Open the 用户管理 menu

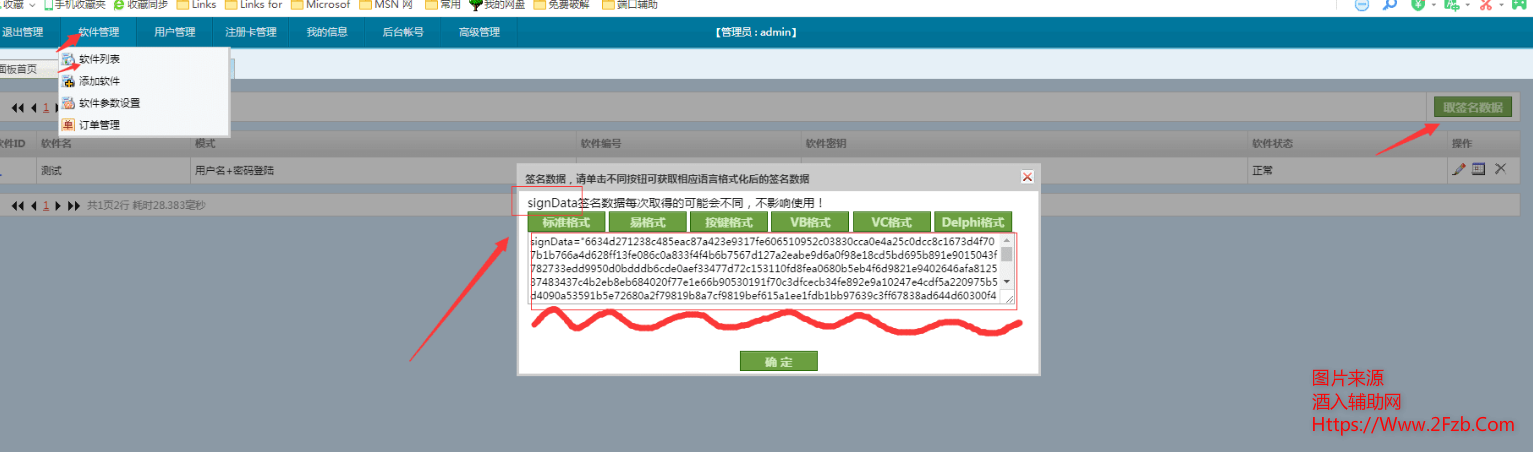pos(174,32)
